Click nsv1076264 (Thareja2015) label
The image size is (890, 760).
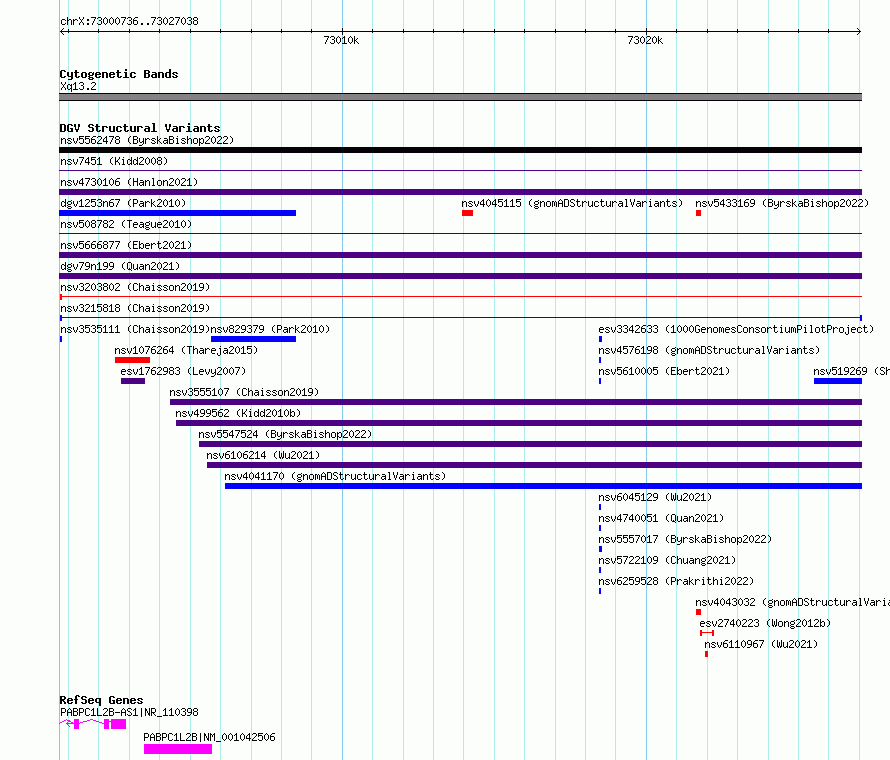tap(186, 350)
